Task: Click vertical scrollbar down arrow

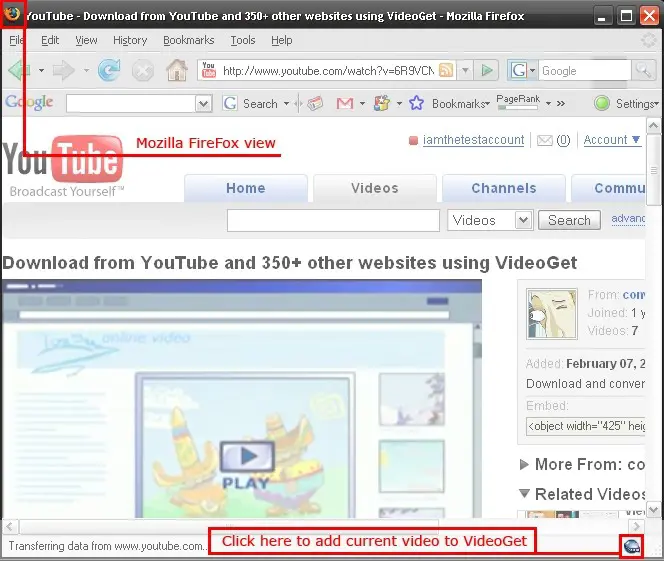Action: click(653, 509)
